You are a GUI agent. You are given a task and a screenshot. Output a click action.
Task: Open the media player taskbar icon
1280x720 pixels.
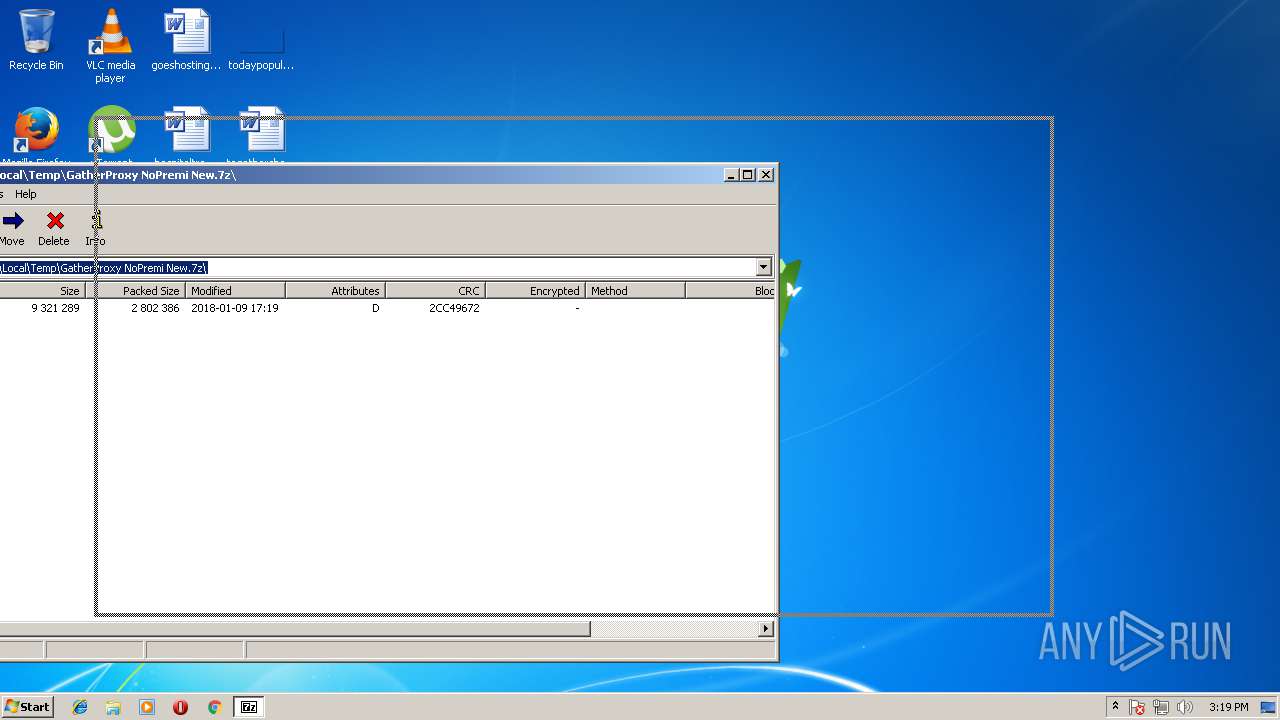coord(147,707)
